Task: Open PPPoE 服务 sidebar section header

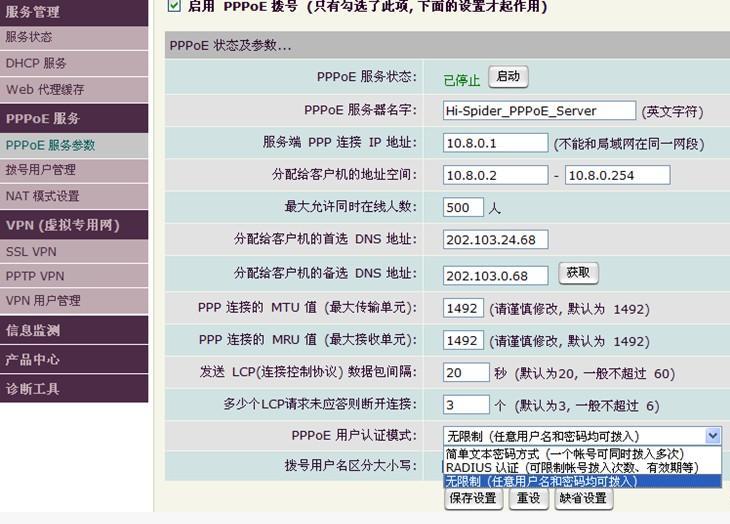Action: pos(74,118)
